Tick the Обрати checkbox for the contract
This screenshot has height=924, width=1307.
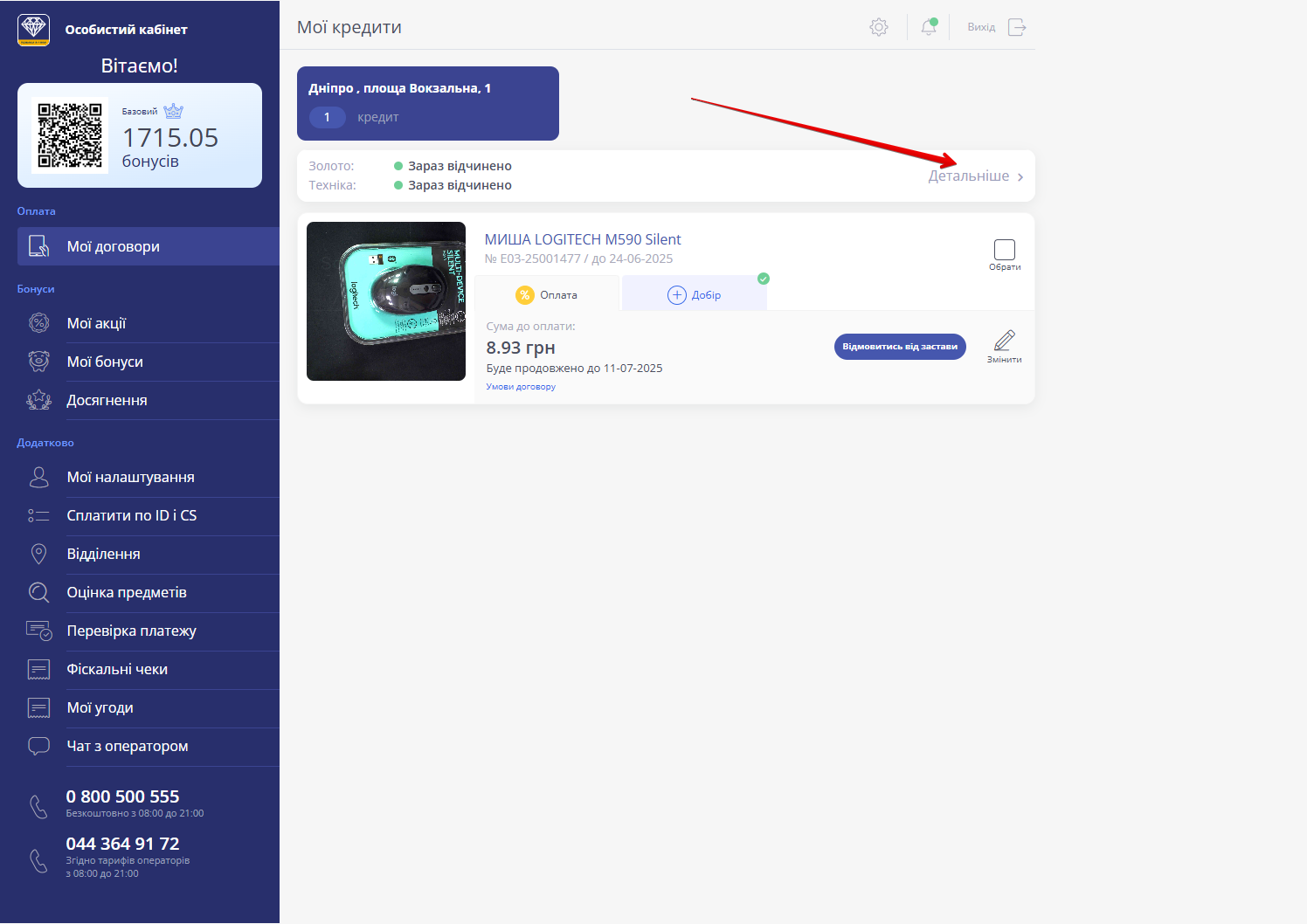coord(1005,250)
